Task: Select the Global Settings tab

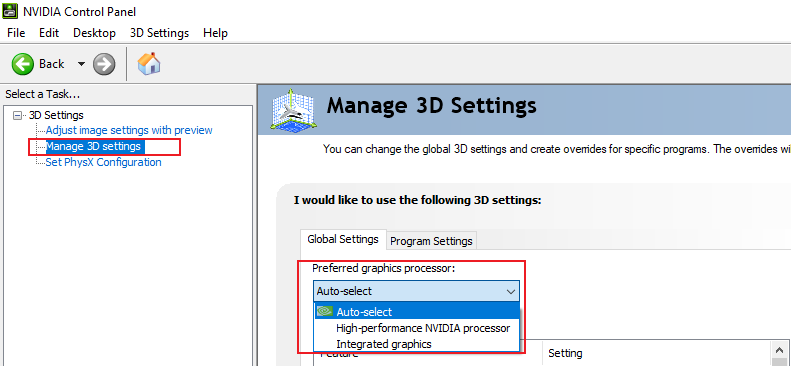Action: (343, 239)
